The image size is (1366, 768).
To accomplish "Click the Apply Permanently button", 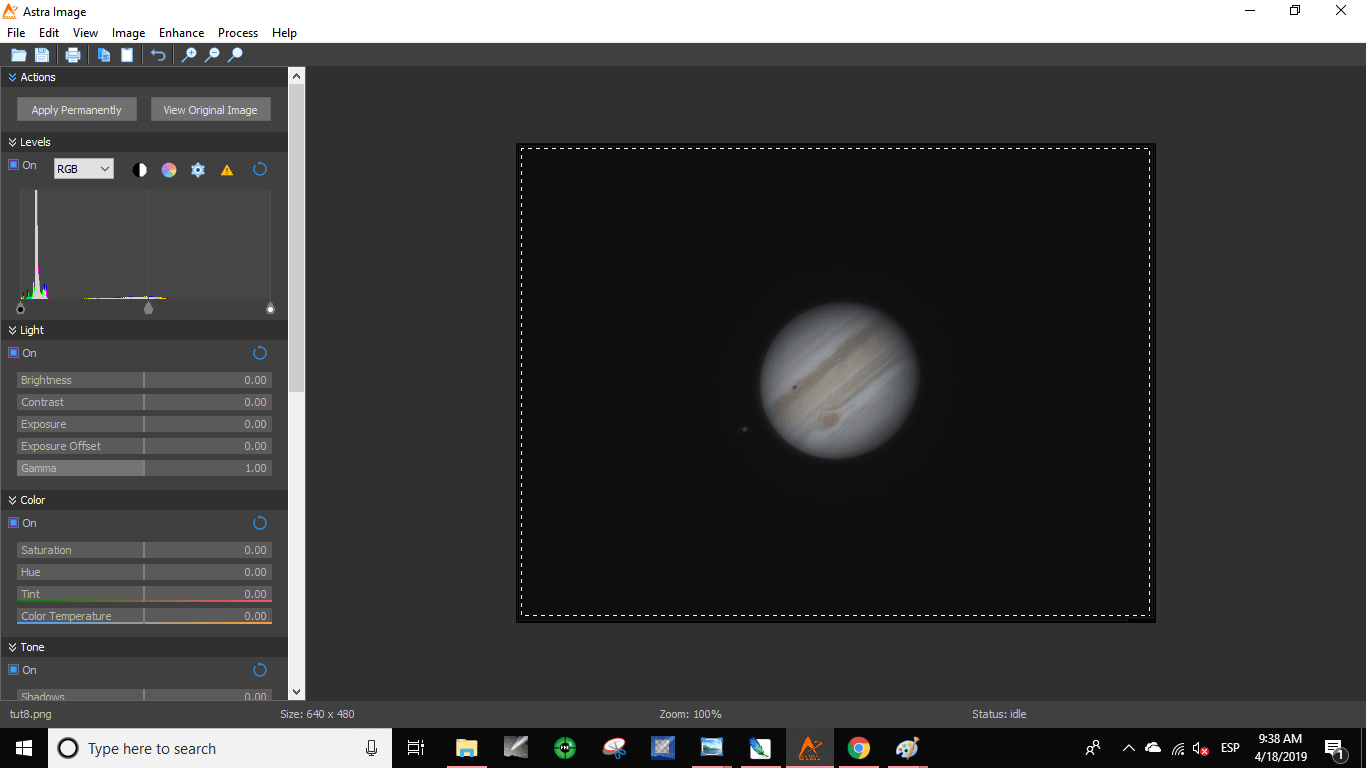I will (x=77, y=110).
